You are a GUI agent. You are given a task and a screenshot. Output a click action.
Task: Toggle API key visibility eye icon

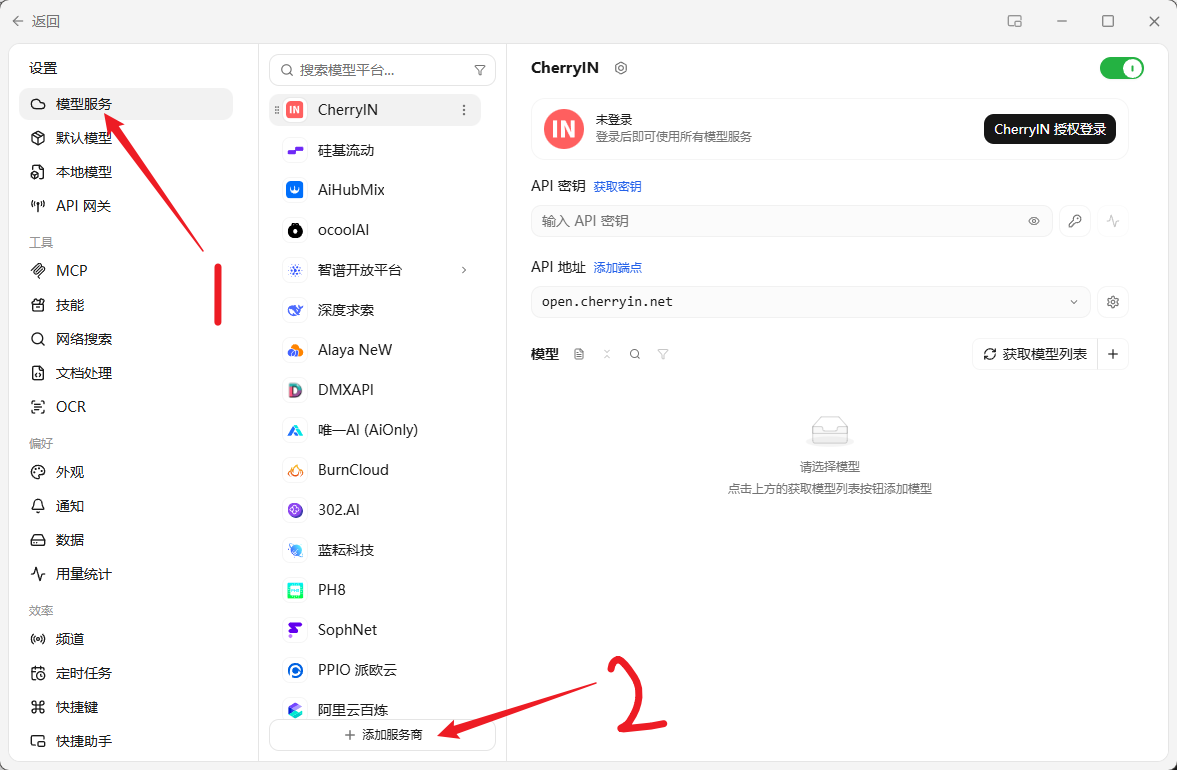point(1034,221)
